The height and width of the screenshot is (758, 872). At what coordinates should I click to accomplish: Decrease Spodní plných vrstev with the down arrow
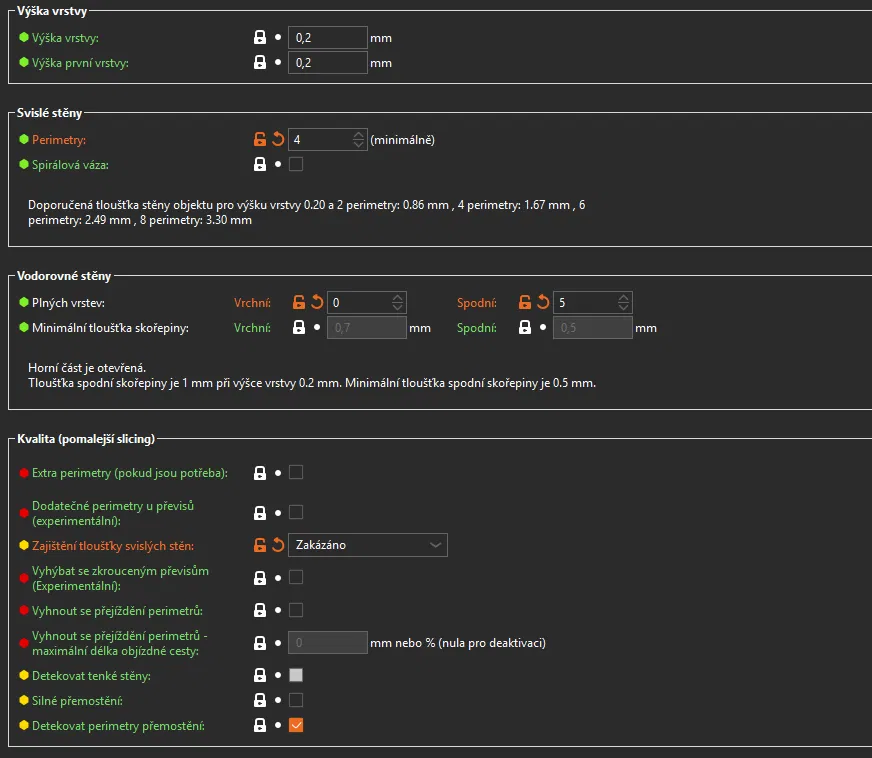(624, 307)
